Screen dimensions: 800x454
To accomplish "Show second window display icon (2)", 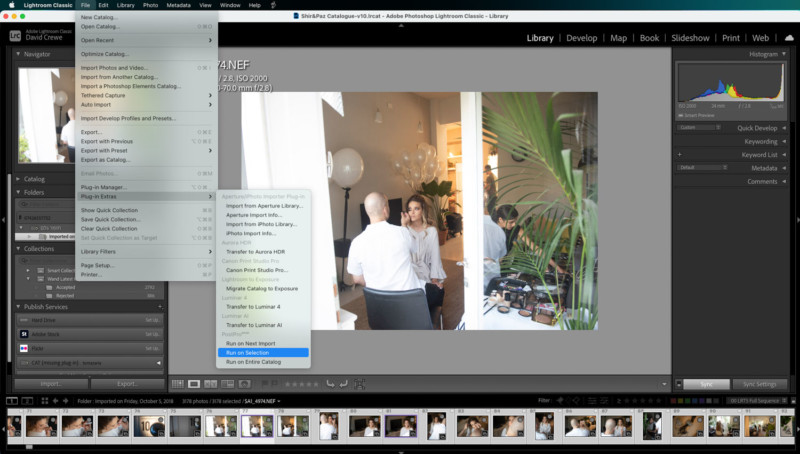I will pos(28,401).
